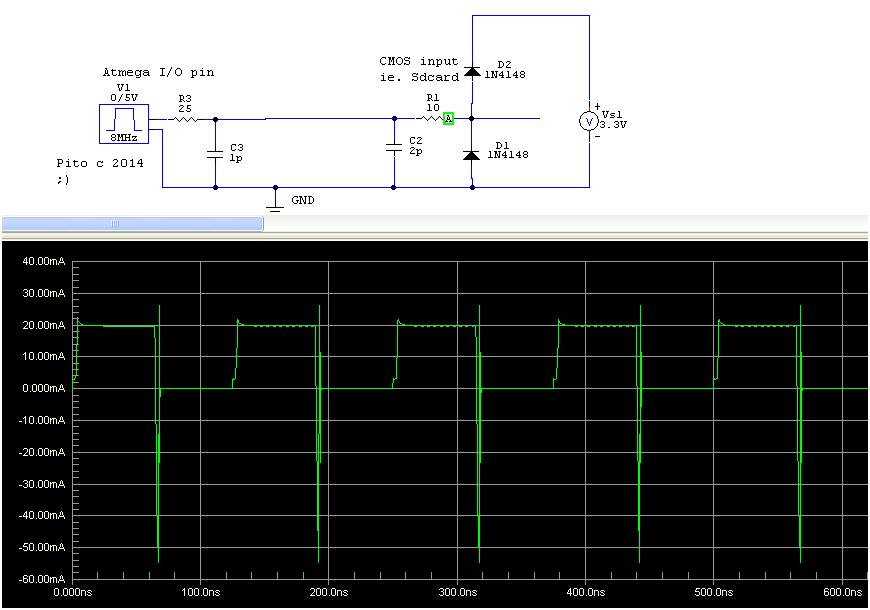Select diode D2 1N4148

click(x=470, y=72)
